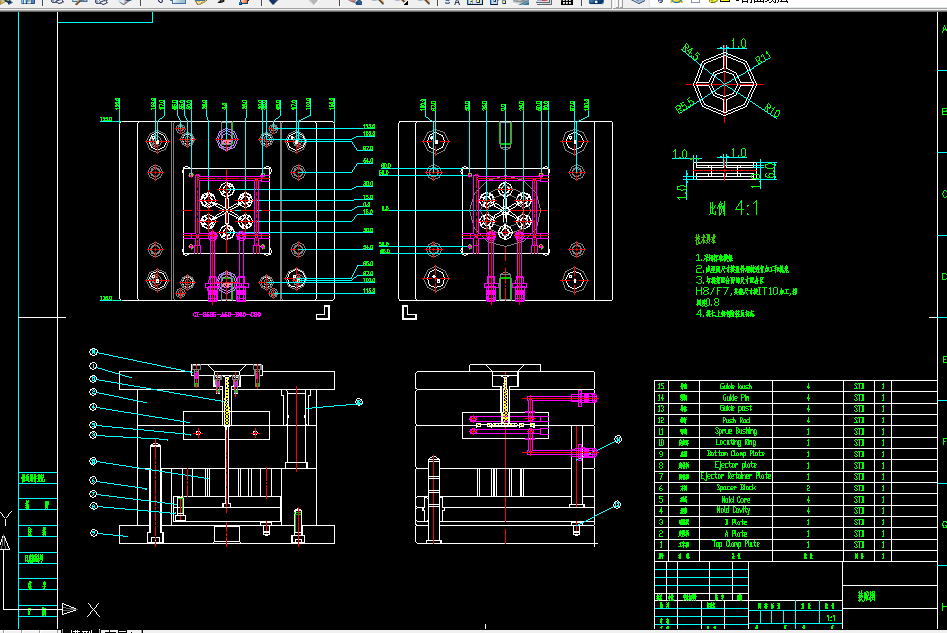This screenshot has height=633, width=947.
Task: Select the octagonal part detail outline
Action: pos(725,84)
